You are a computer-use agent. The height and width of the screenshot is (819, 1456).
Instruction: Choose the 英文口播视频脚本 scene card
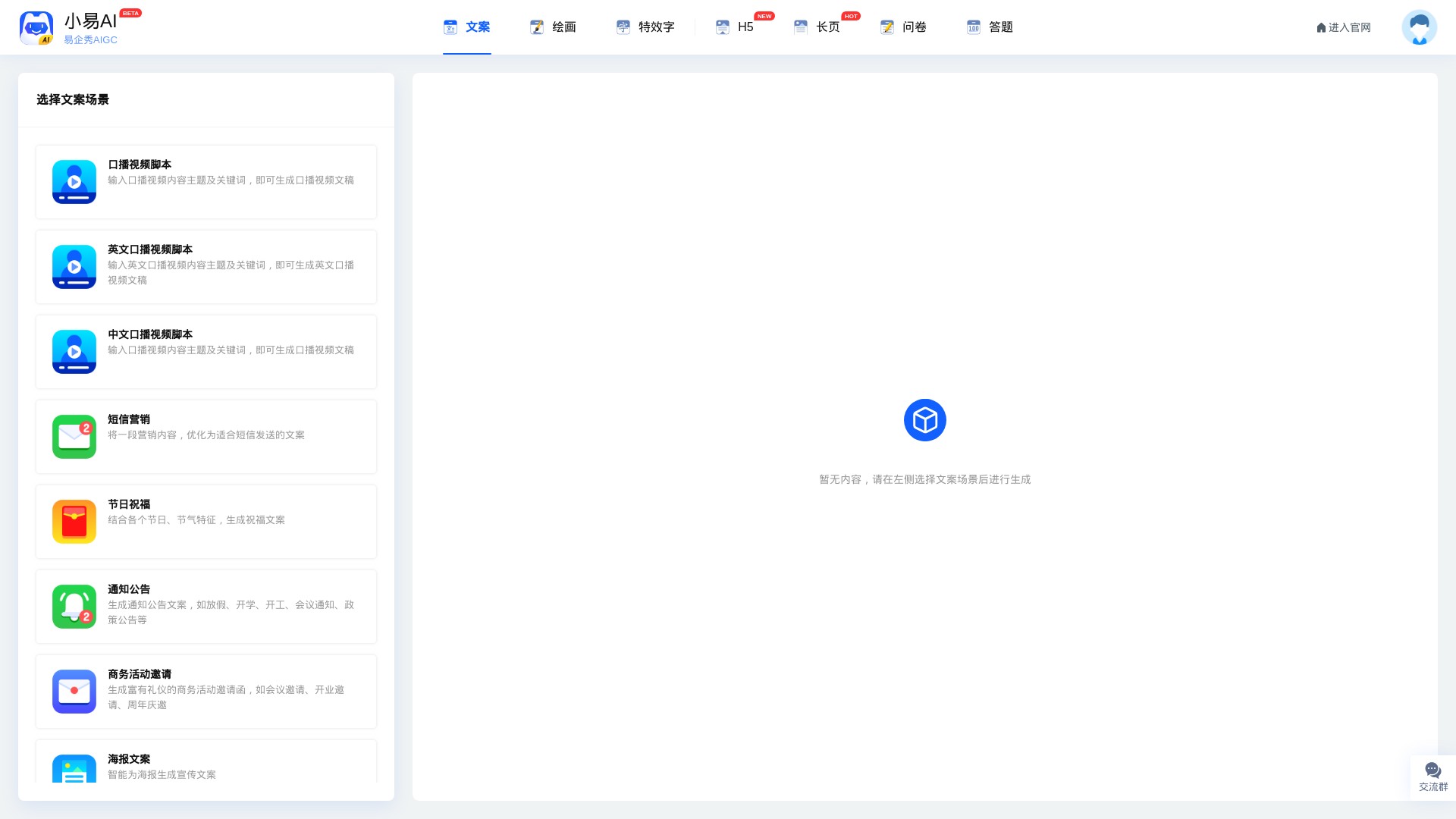(x=206, y=267)
